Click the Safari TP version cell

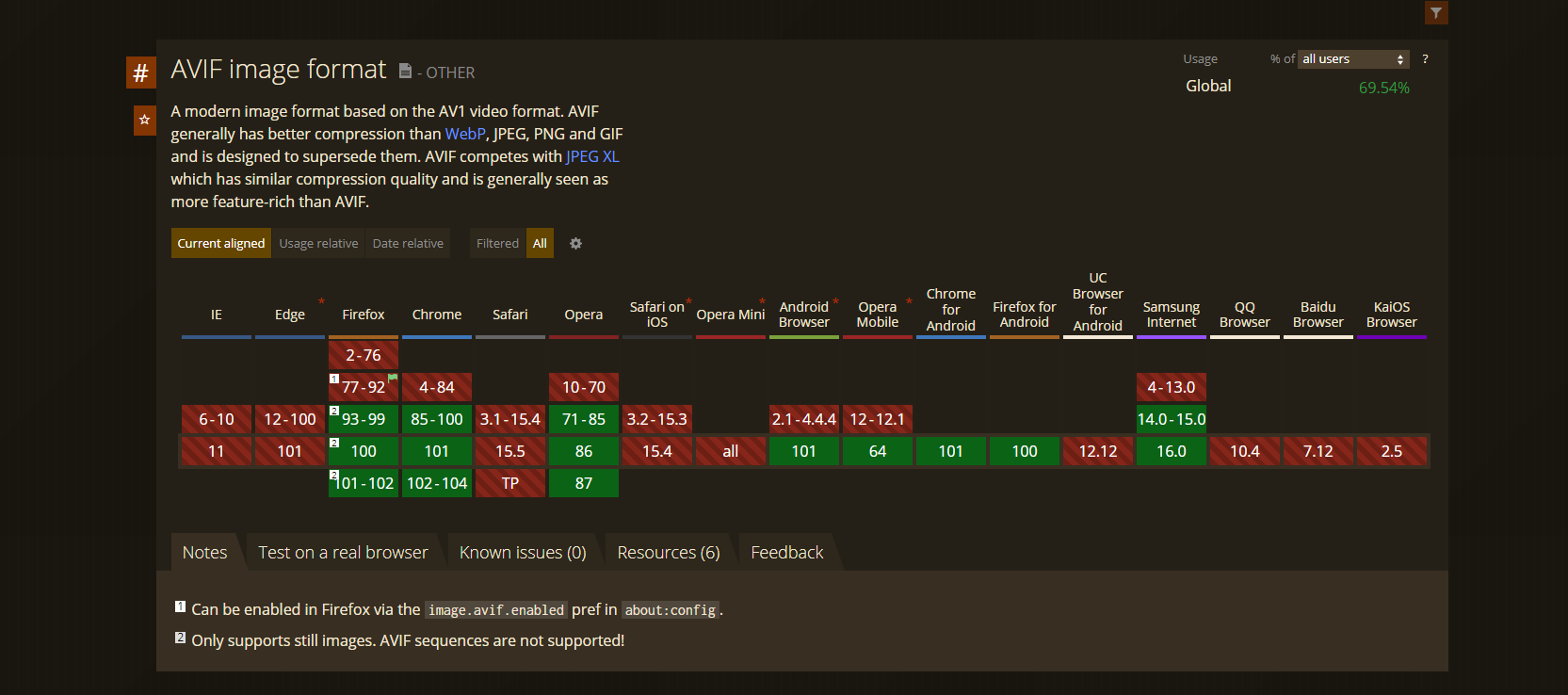(510, 483)
